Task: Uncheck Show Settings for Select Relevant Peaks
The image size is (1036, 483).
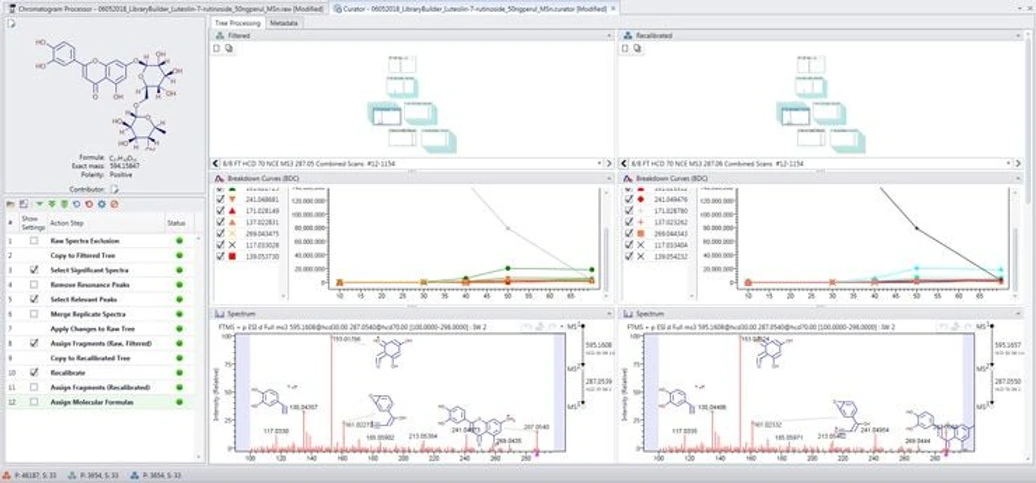Action: (x=34, y=299)
